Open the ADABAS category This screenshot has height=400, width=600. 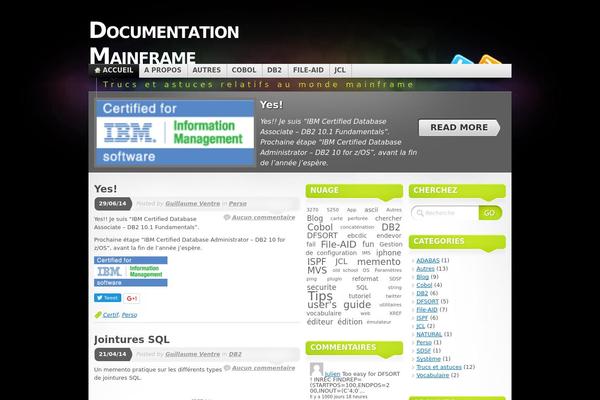coord(428,260)
